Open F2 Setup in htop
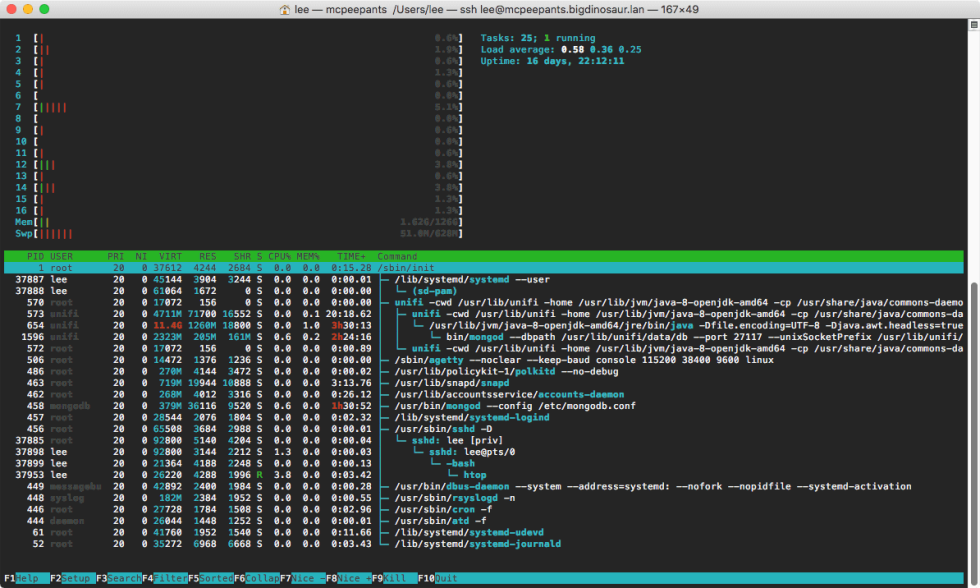The image size is (980, 588). (72, 578)
